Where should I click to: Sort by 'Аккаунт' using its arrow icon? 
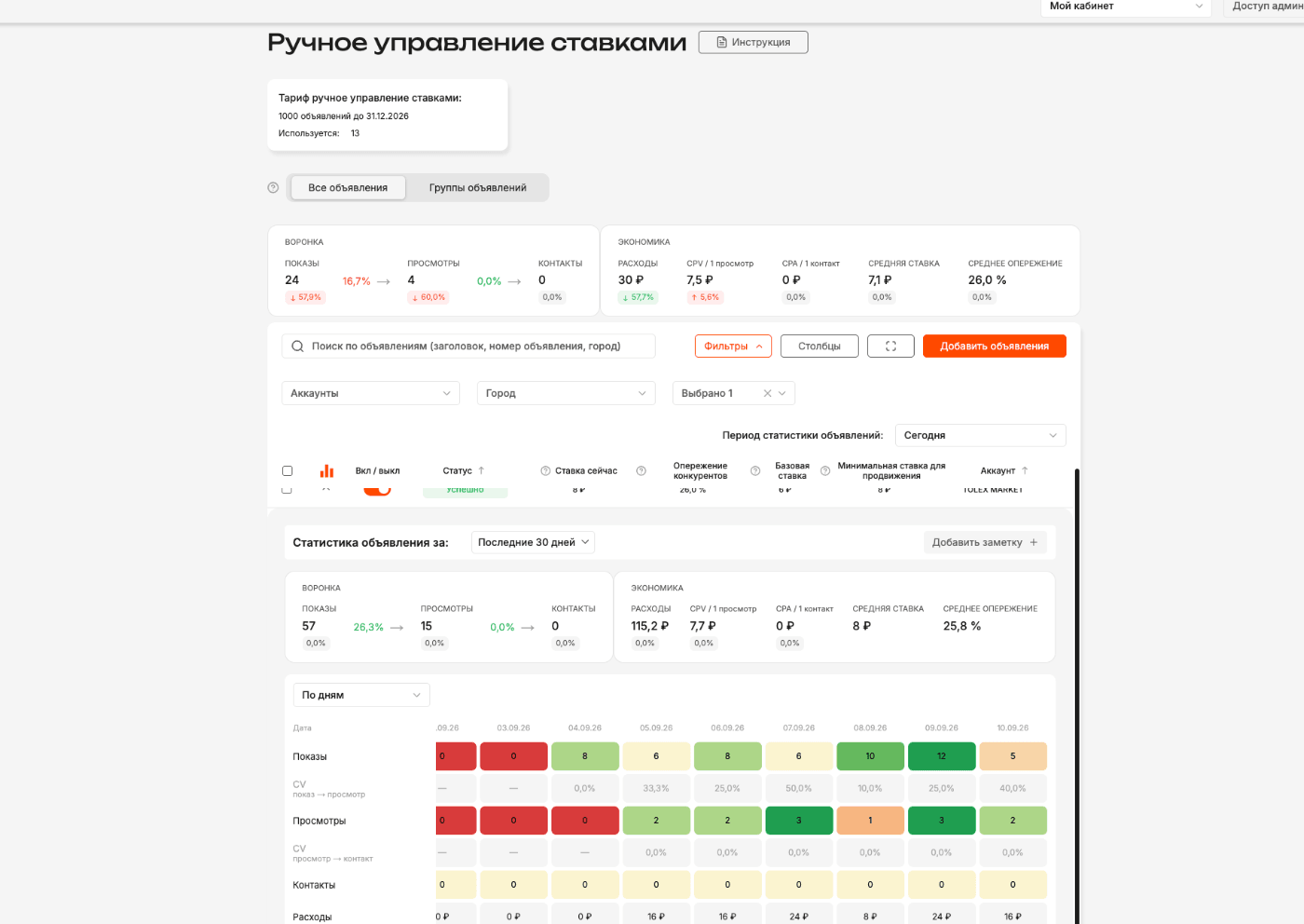point(1025,471)
